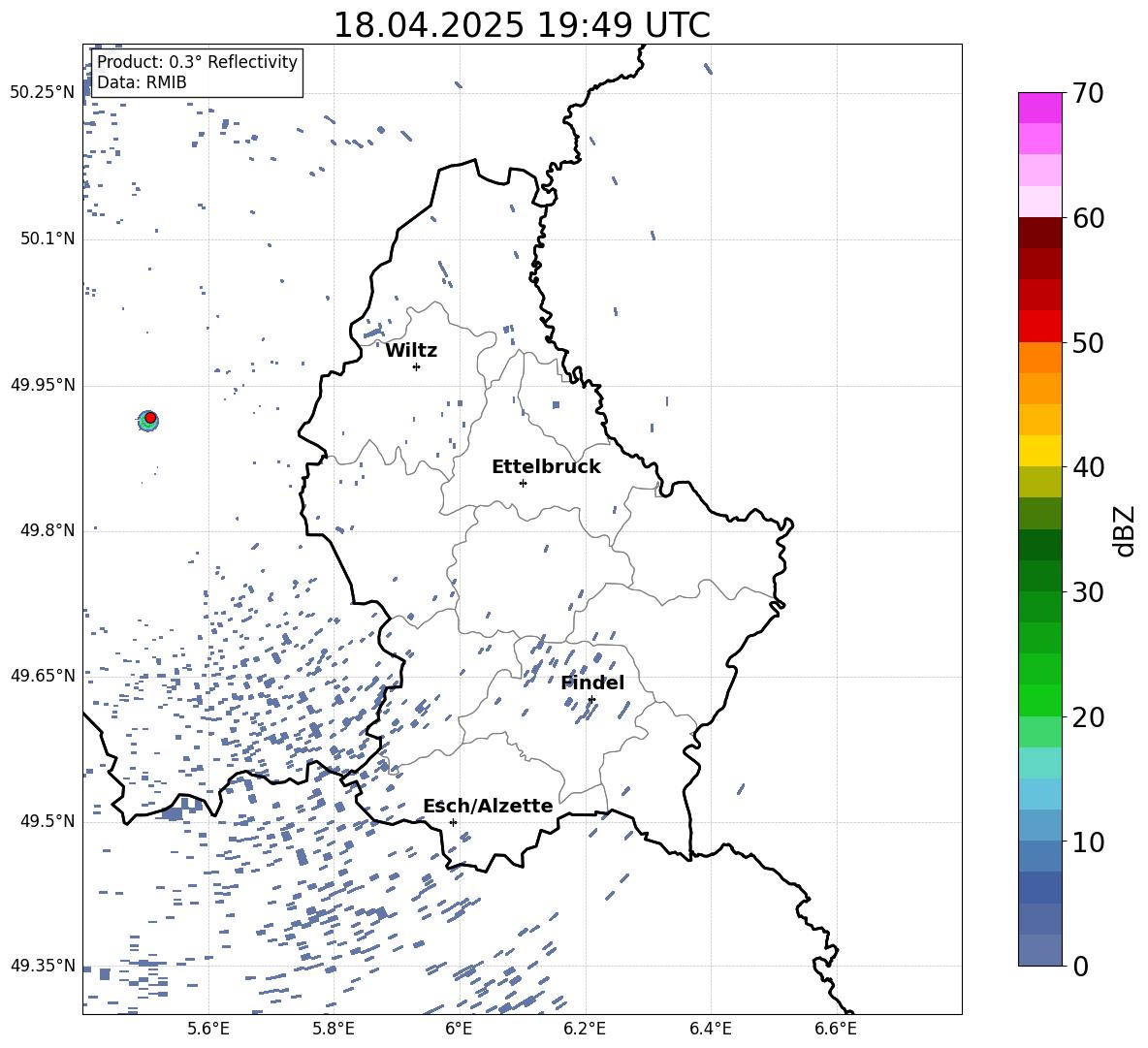Click the 50.25°N latitude tick label
The width and height of the screenshot is (1148, 1048).
pos(43,93)
